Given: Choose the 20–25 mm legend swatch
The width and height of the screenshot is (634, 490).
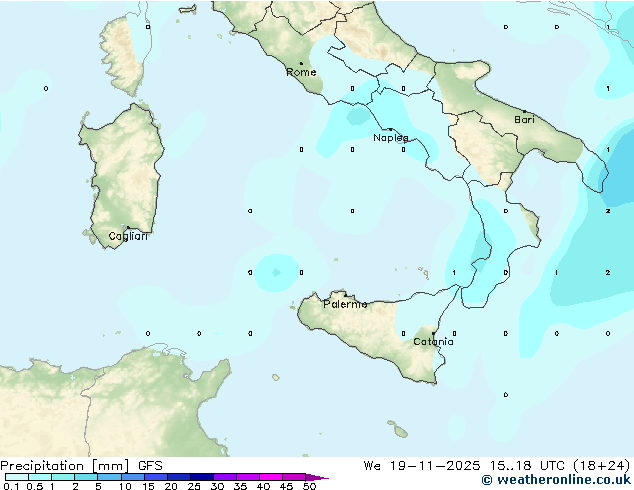Looking at the screenshot, I should 178,477.
